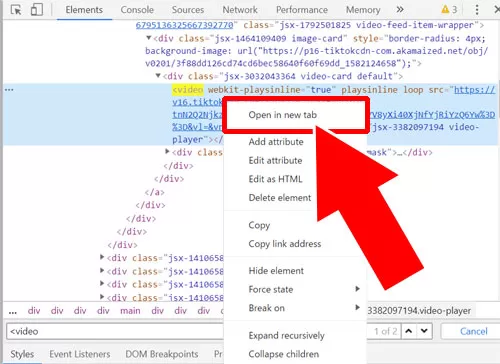Cancel the element search

tap(473, 331)
